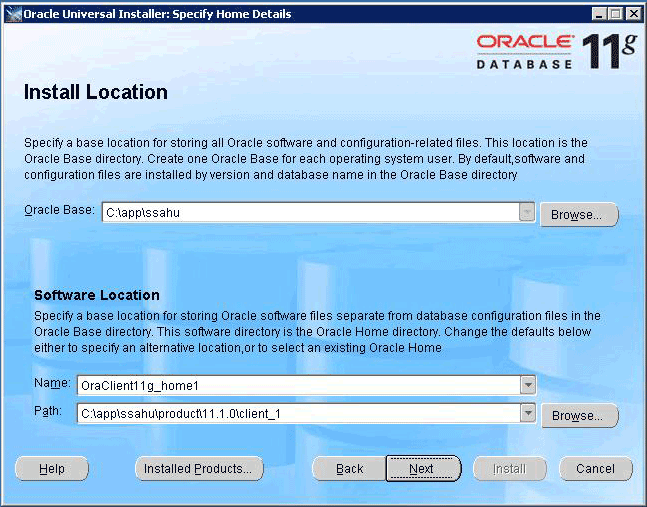Close the Oracle Universal Installer window
The width and height of the screenshot is (647, 507).
click(x=632, y=14)
